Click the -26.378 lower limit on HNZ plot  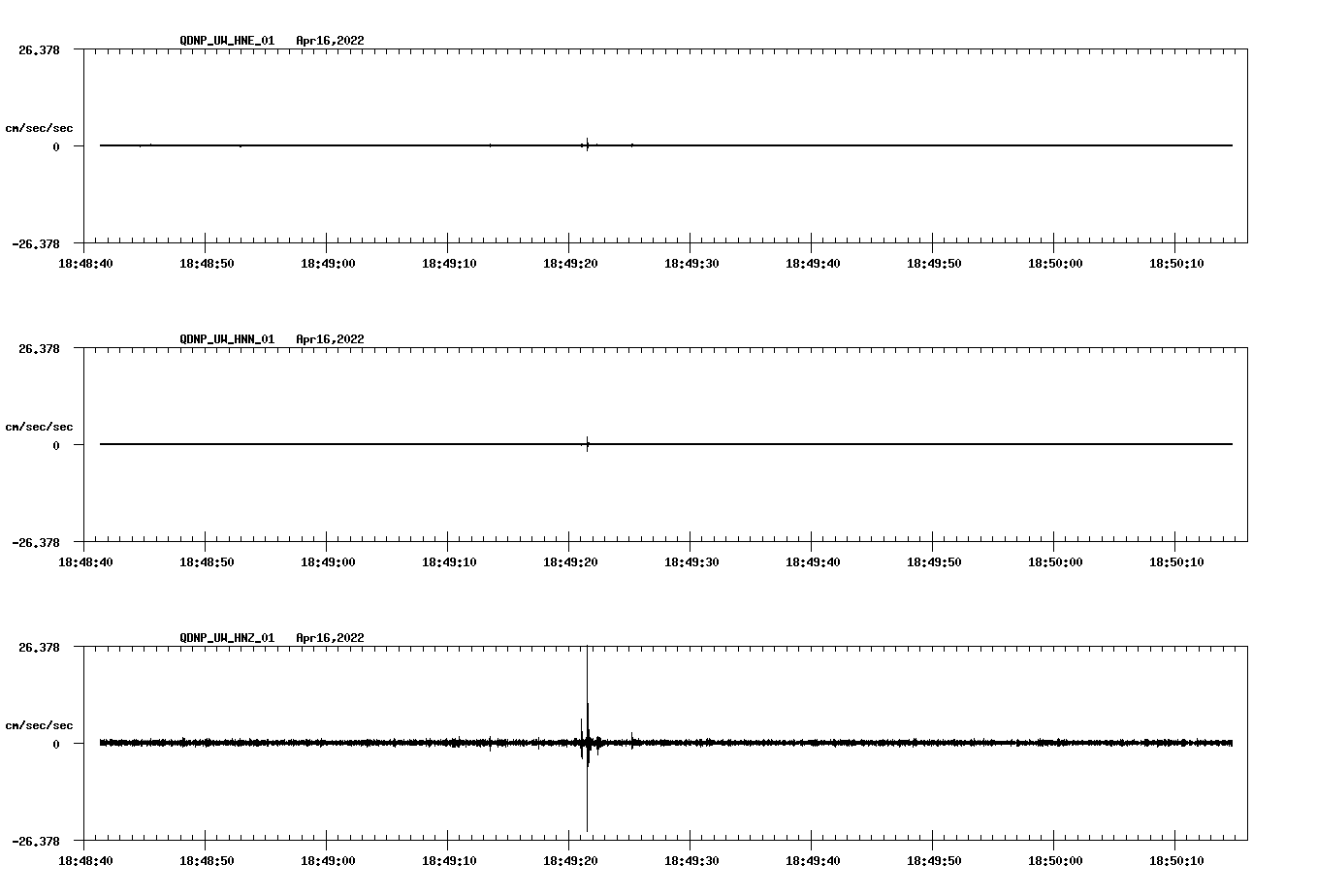36,842
